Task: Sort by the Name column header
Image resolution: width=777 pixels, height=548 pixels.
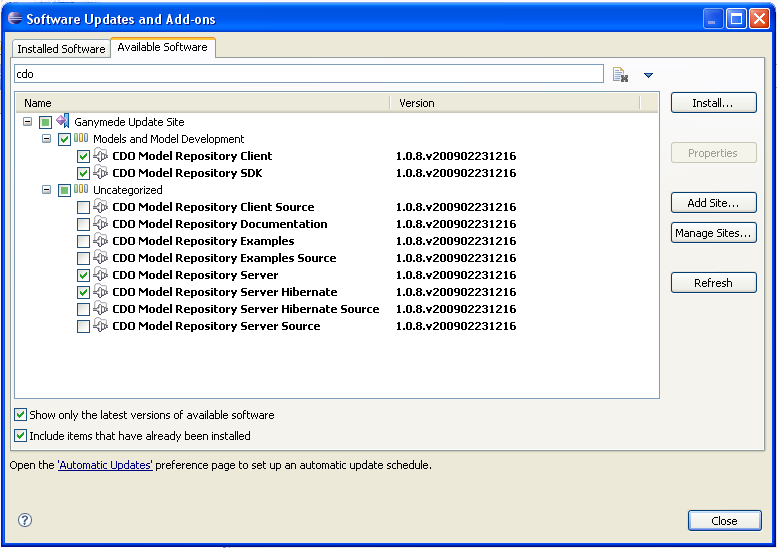Action: pyautogui.click(x=203, y=103)
